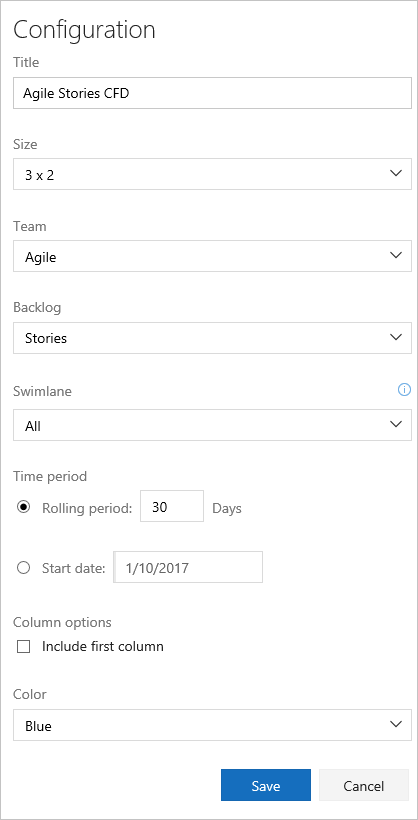Click the Size dropdown chevron arrow
This screenshot has height=820, width=418.
pos(396,174)
